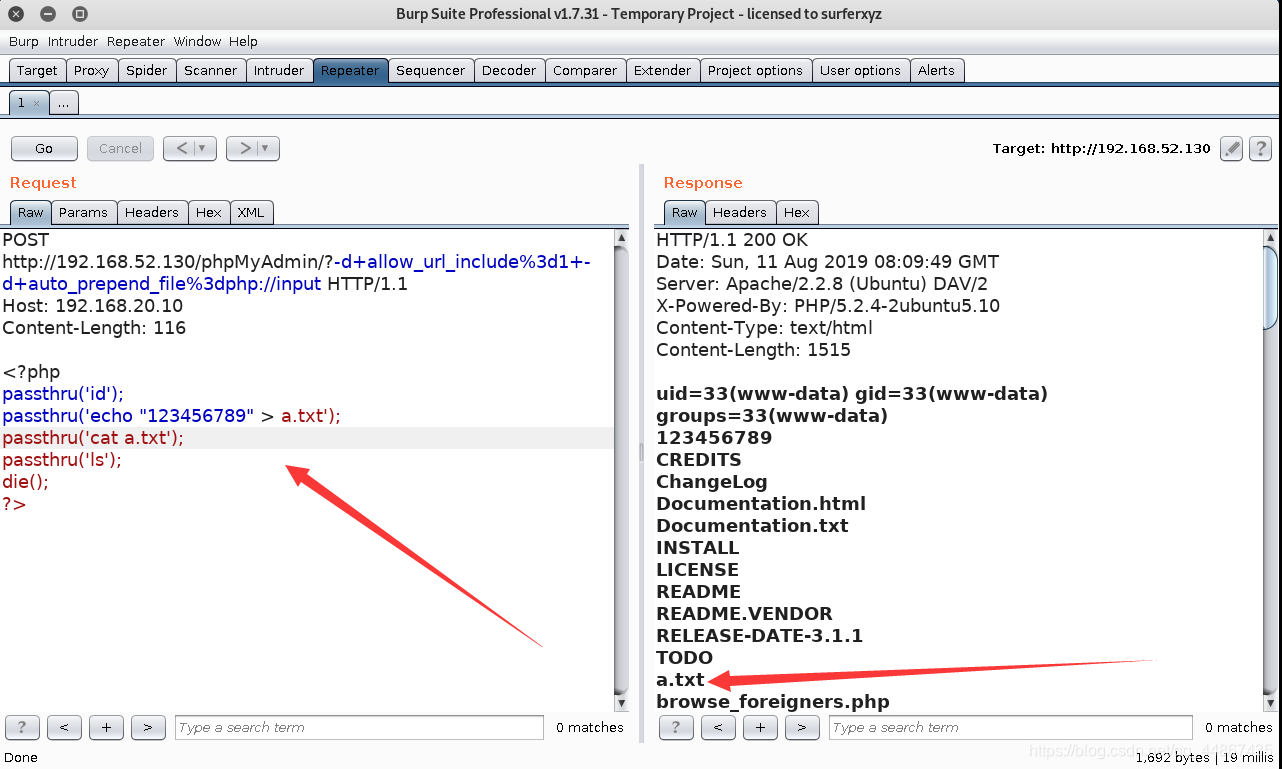The height and width of the screenshot is (769, 1282).
Task: Open the Help menu
Action: click(243, 41)
